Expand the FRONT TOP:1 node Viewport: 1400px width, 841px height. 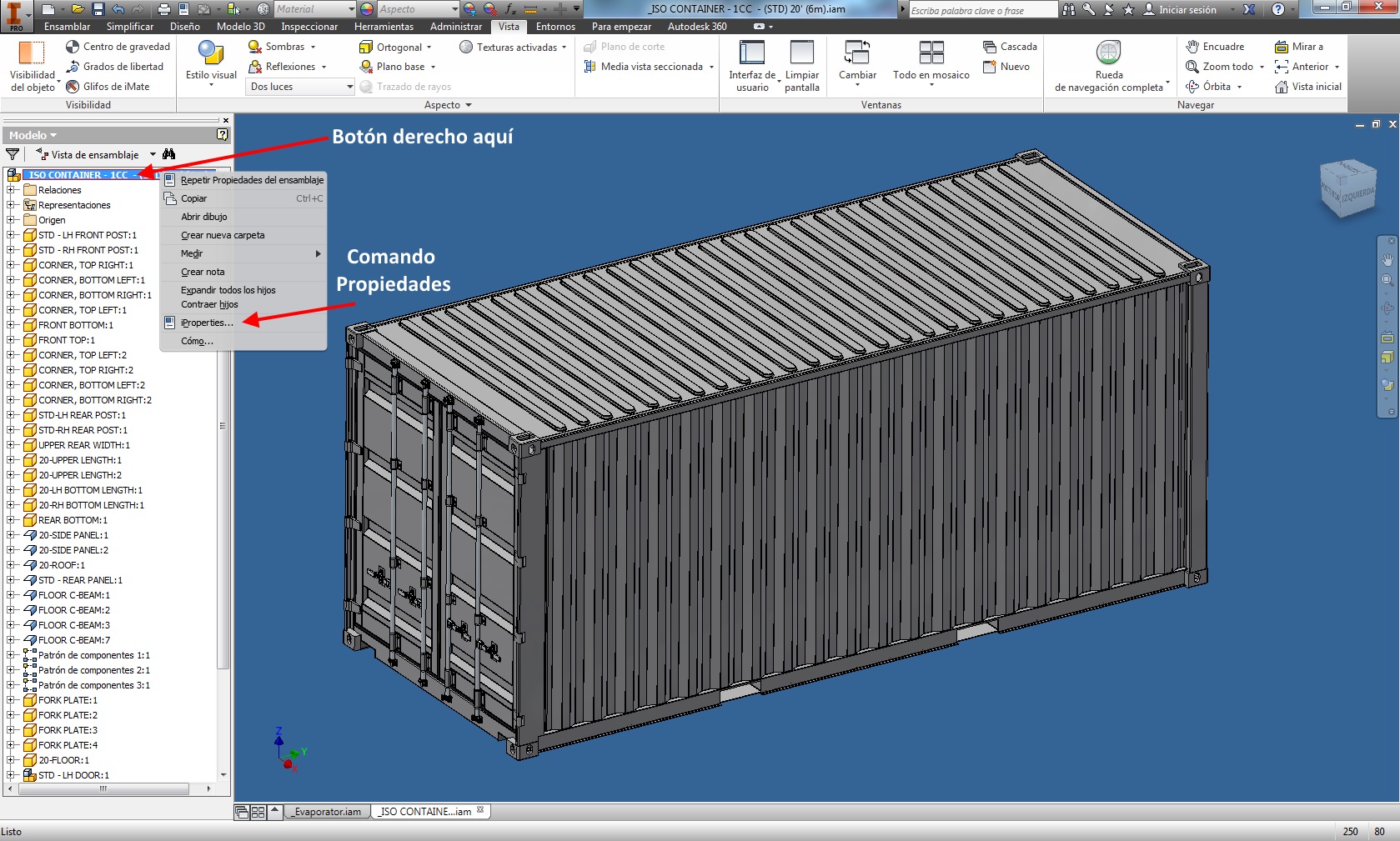pyautogui.click(x=12, y=340)
